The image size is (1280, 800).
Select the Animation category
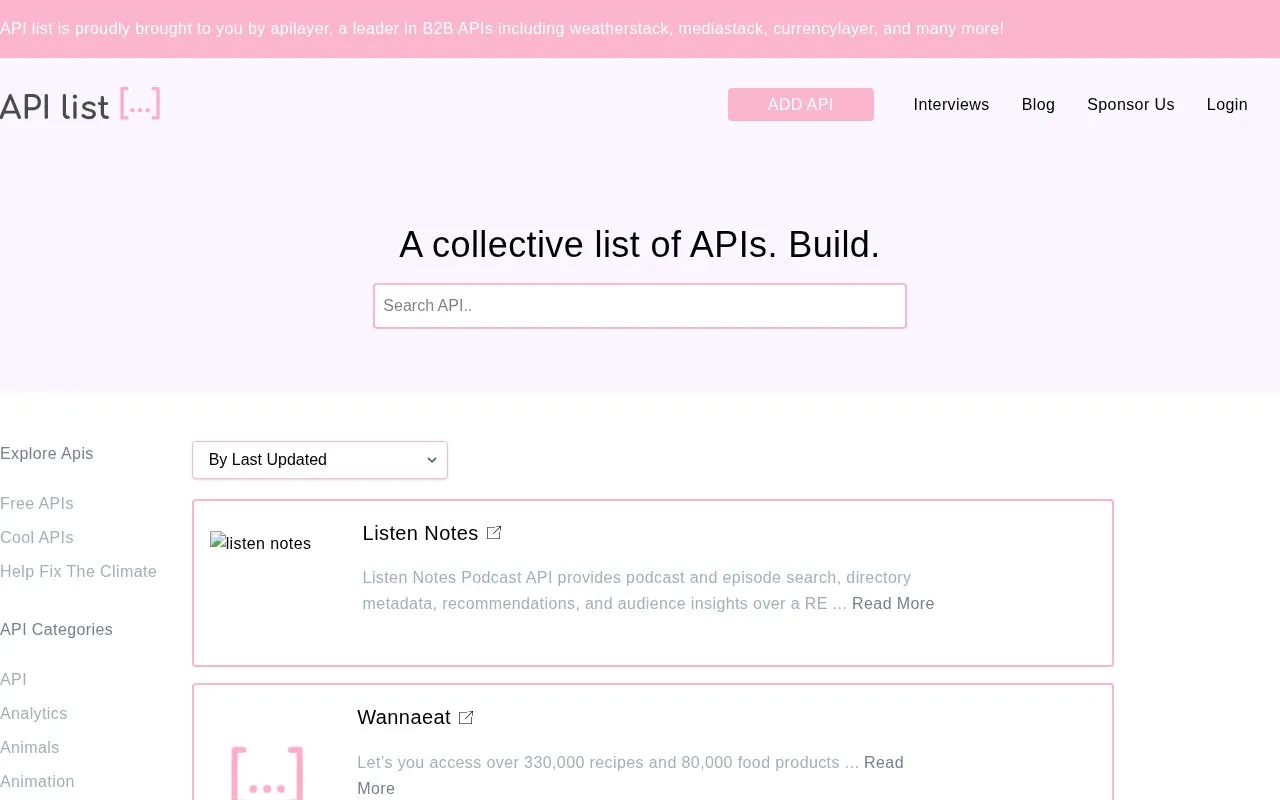tap(37, 781)
